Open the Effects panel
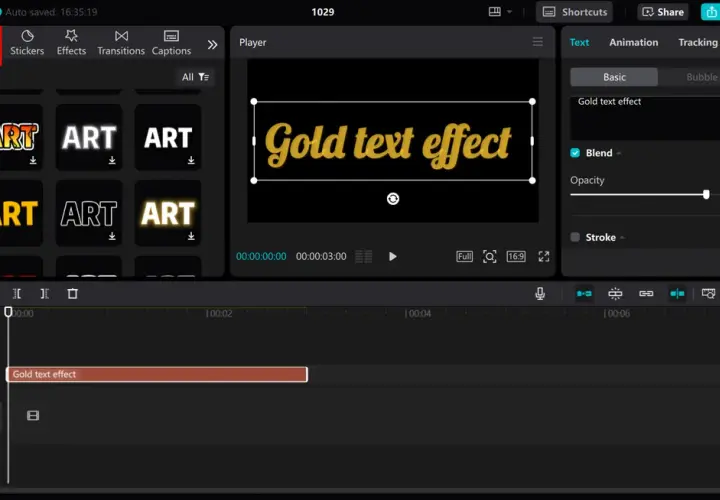Screen dimensions: 720x500 click(x=71, y=43)
